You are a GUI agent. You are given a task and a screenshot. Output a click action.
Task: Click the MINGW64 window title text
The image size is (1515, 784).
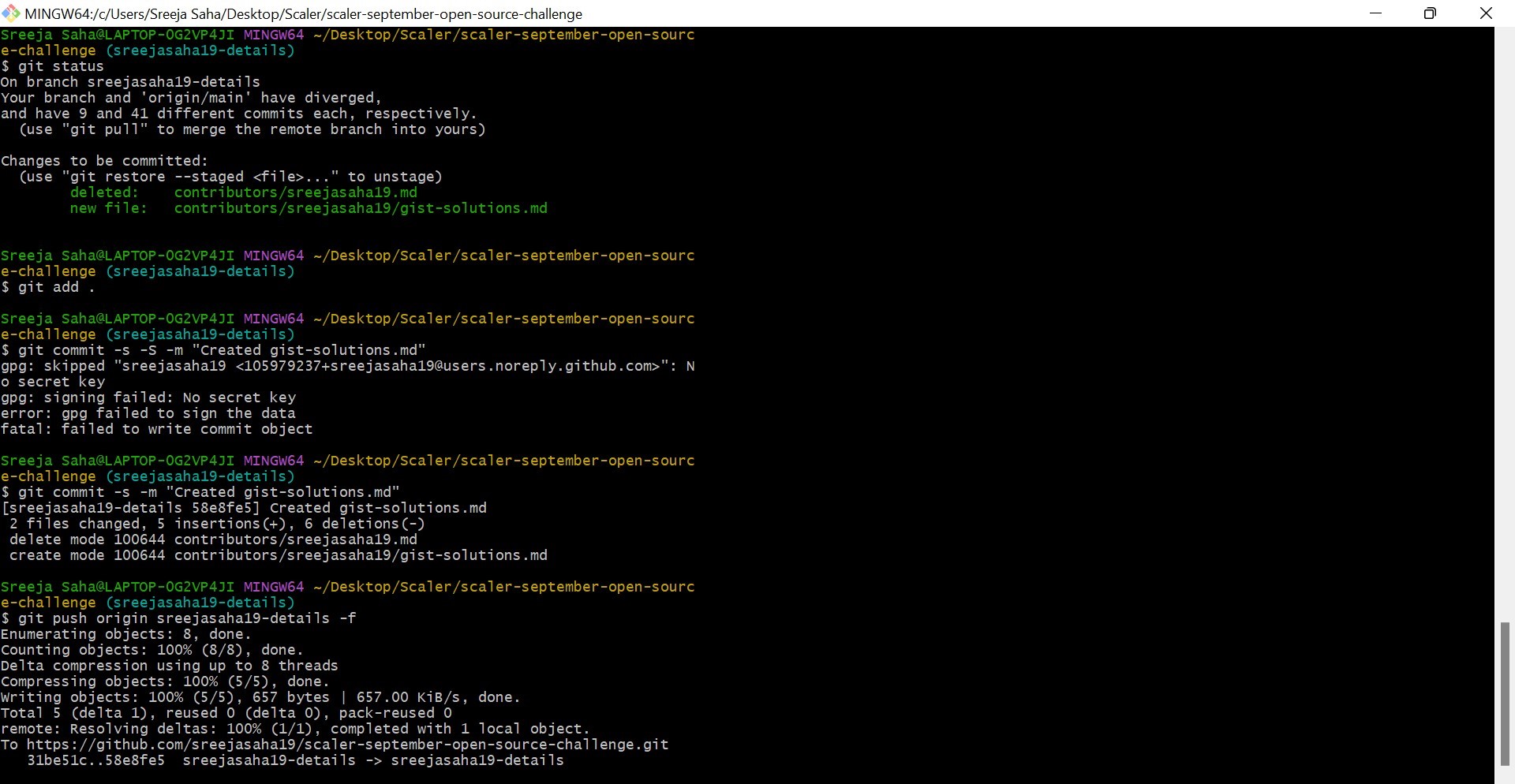coord(304,14)
